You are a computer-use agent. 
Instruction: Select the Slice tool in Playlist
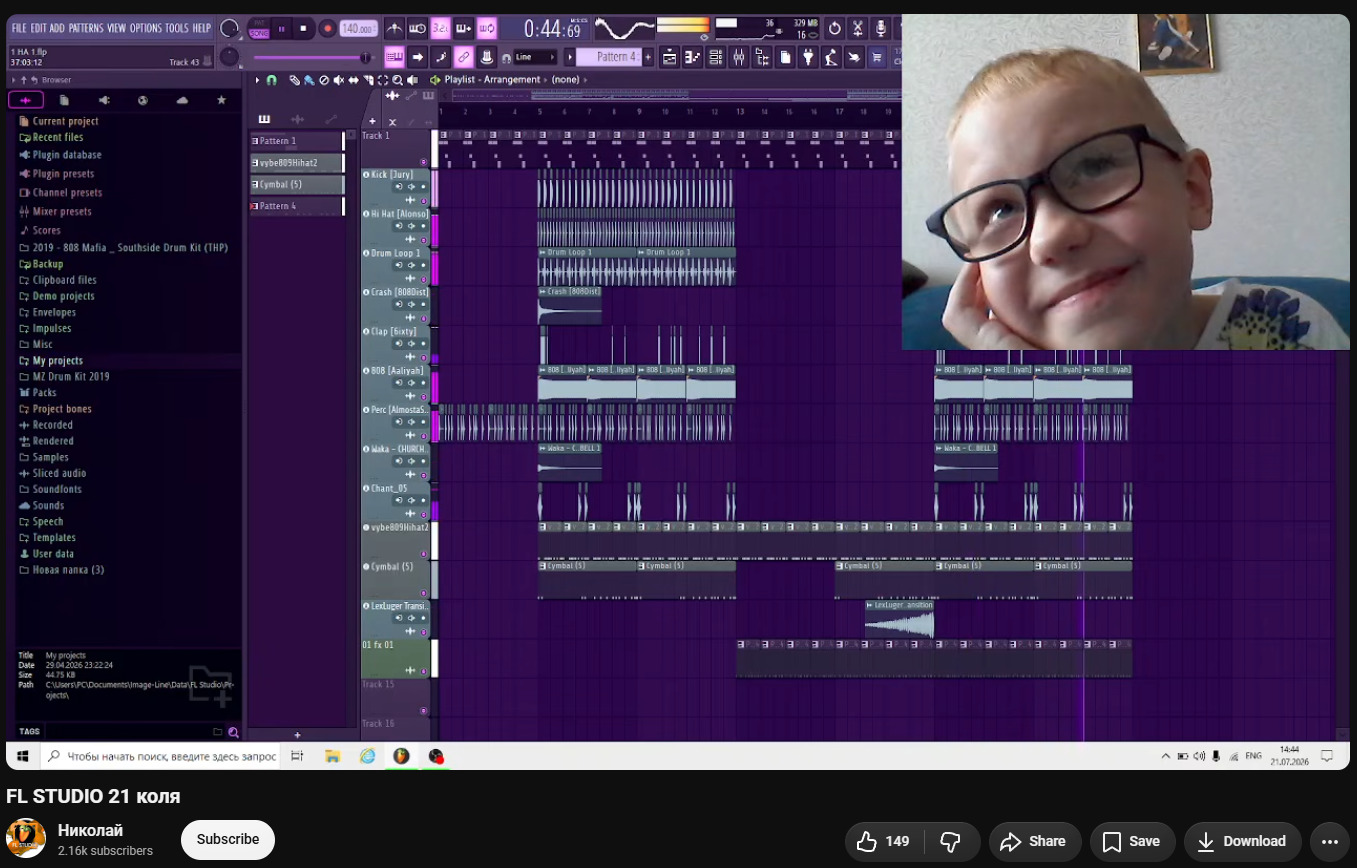(x=369, y=80)
